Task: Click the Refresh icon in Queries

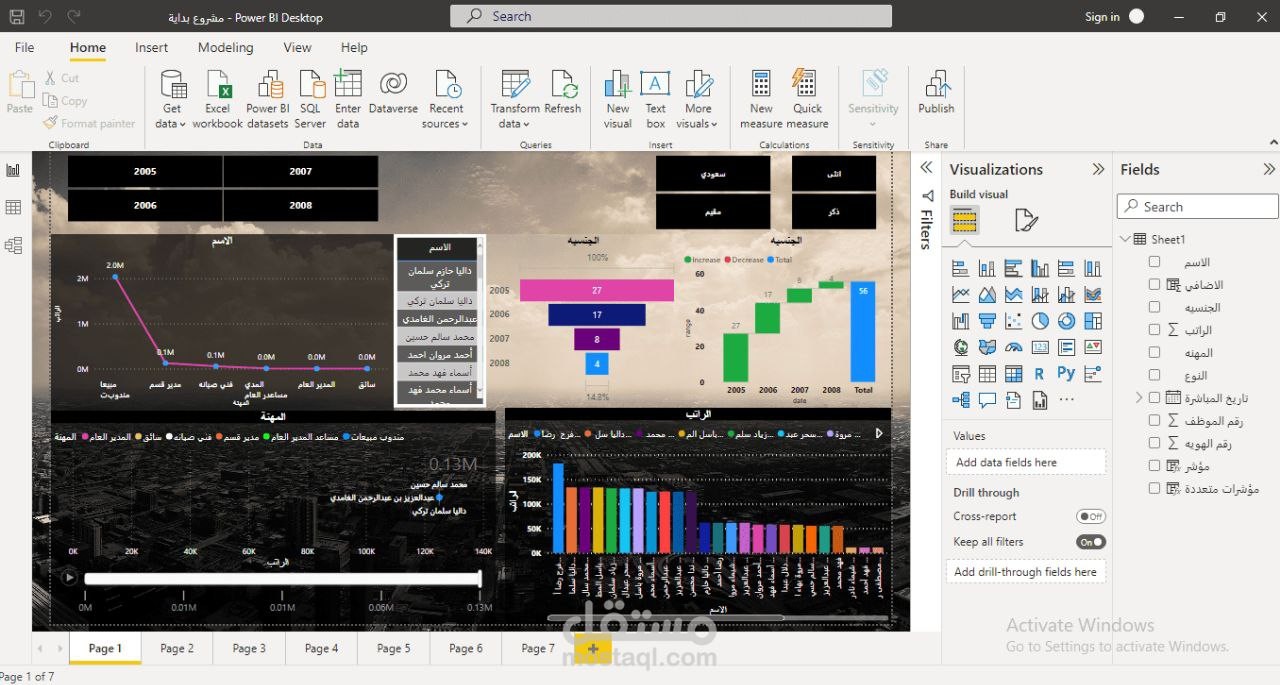Action: (x=563, y=85)
